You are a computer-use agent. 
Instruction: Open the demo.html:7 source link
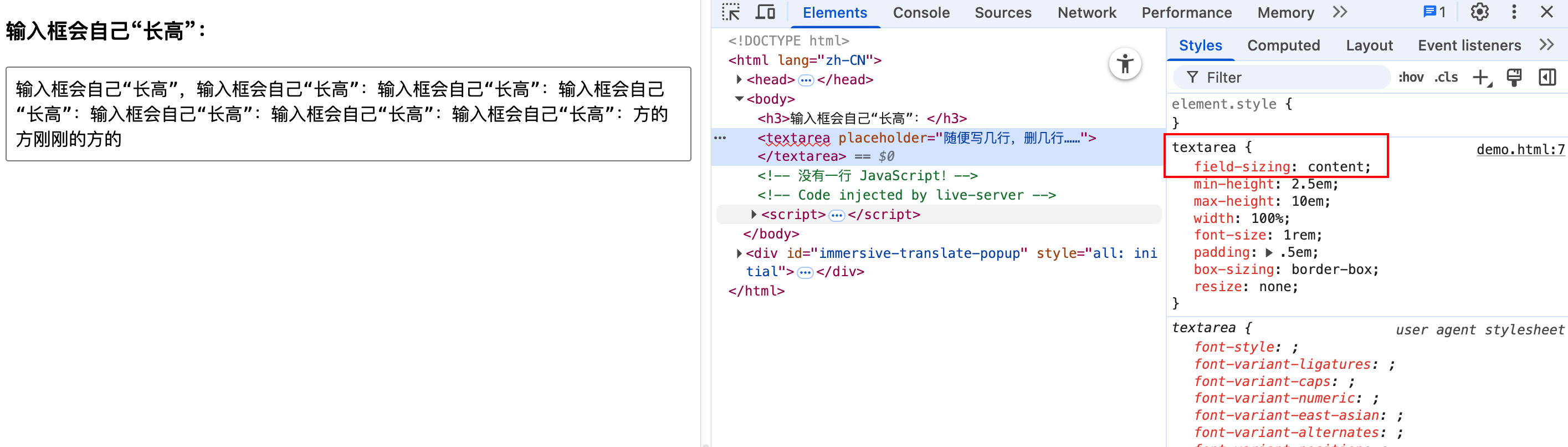tap(1520, 149)
